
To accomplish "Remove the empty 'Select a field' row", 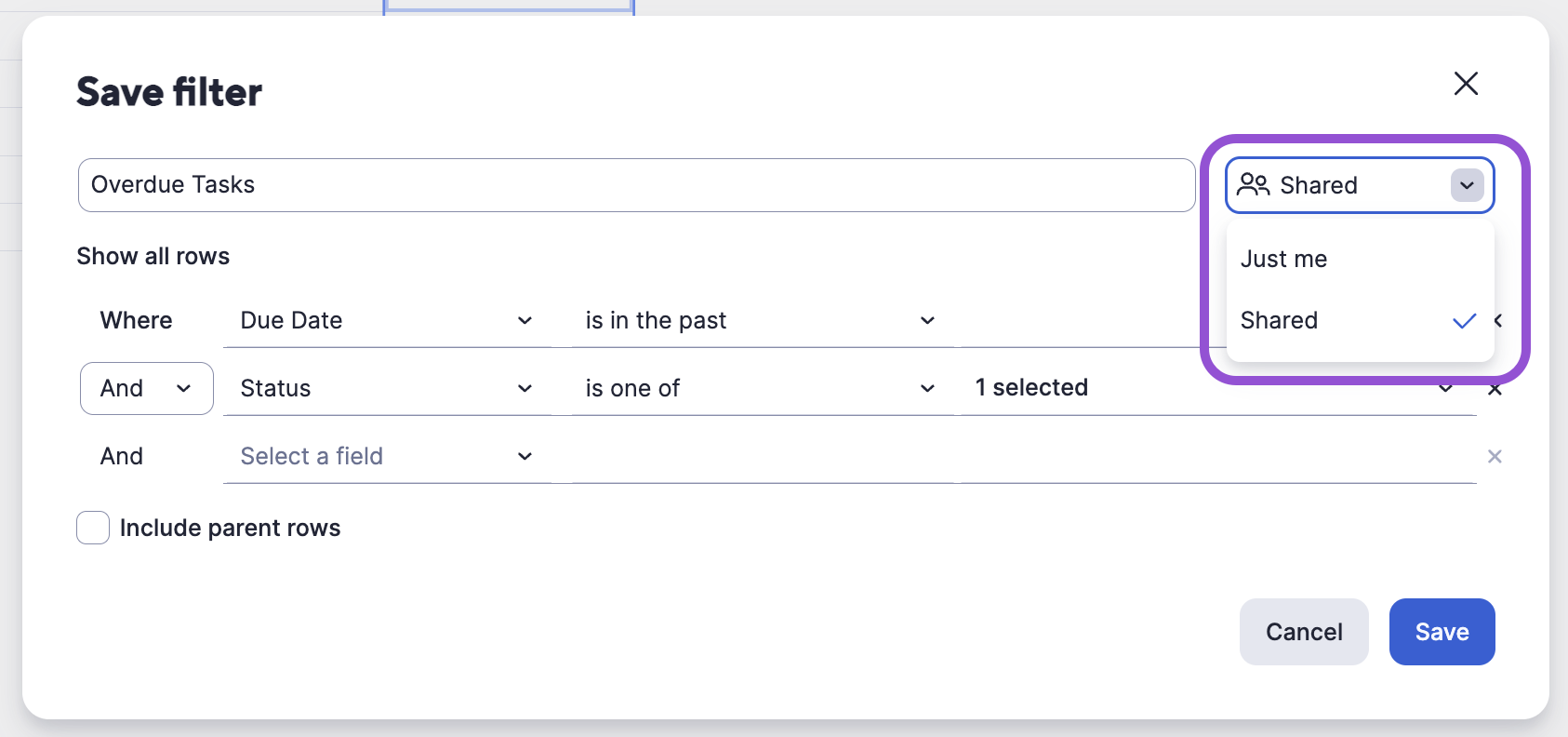I will [x=1495, y=456].
